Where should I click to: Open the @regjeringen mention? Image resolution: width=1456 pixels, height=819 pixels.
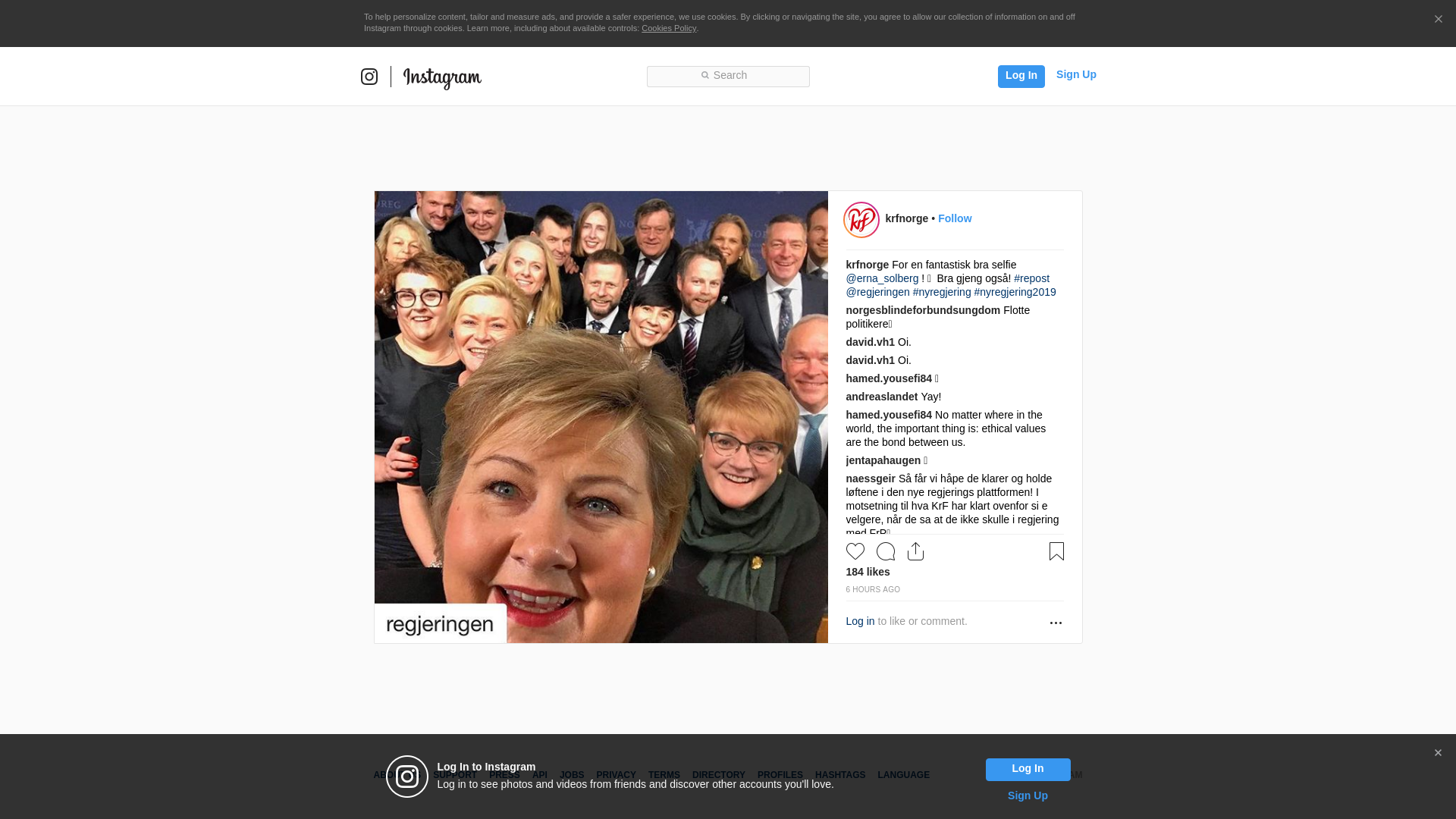tap(877, 292)
